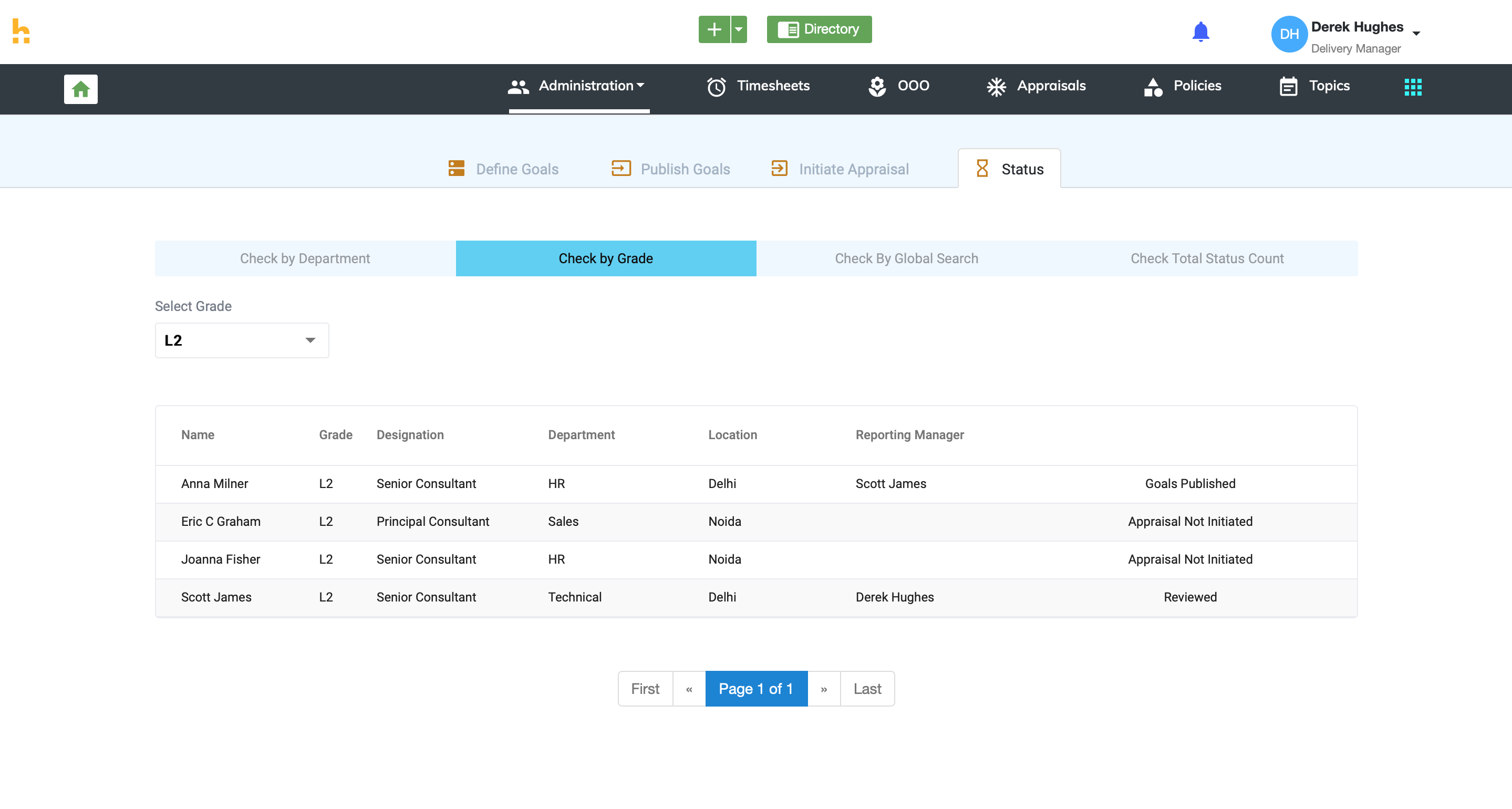Click the green plus add button
Screen dimensions: 1512x809
714,29
